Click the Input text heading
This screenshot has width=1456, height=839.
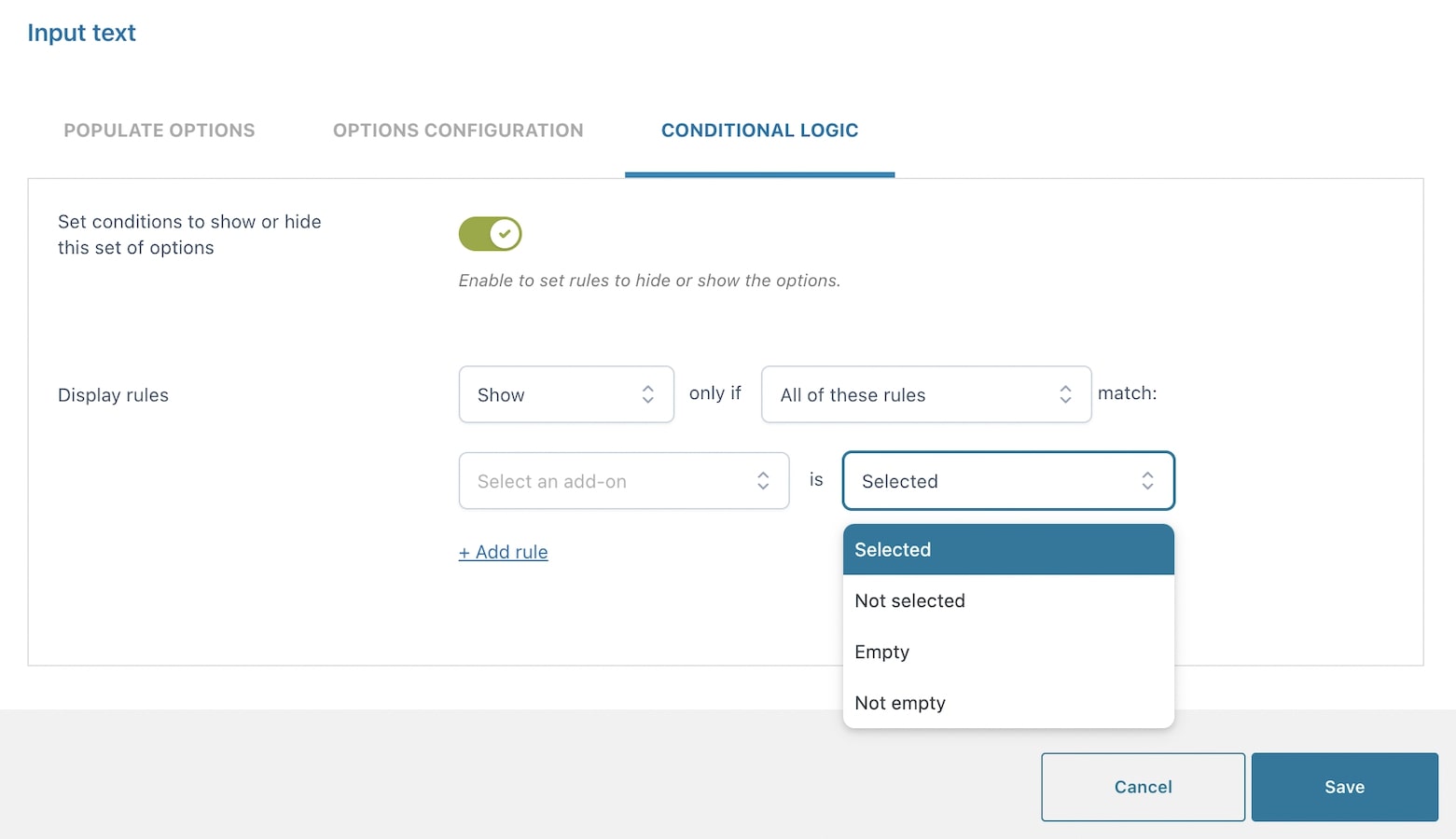pyautogui.click(x=81, y=33)
